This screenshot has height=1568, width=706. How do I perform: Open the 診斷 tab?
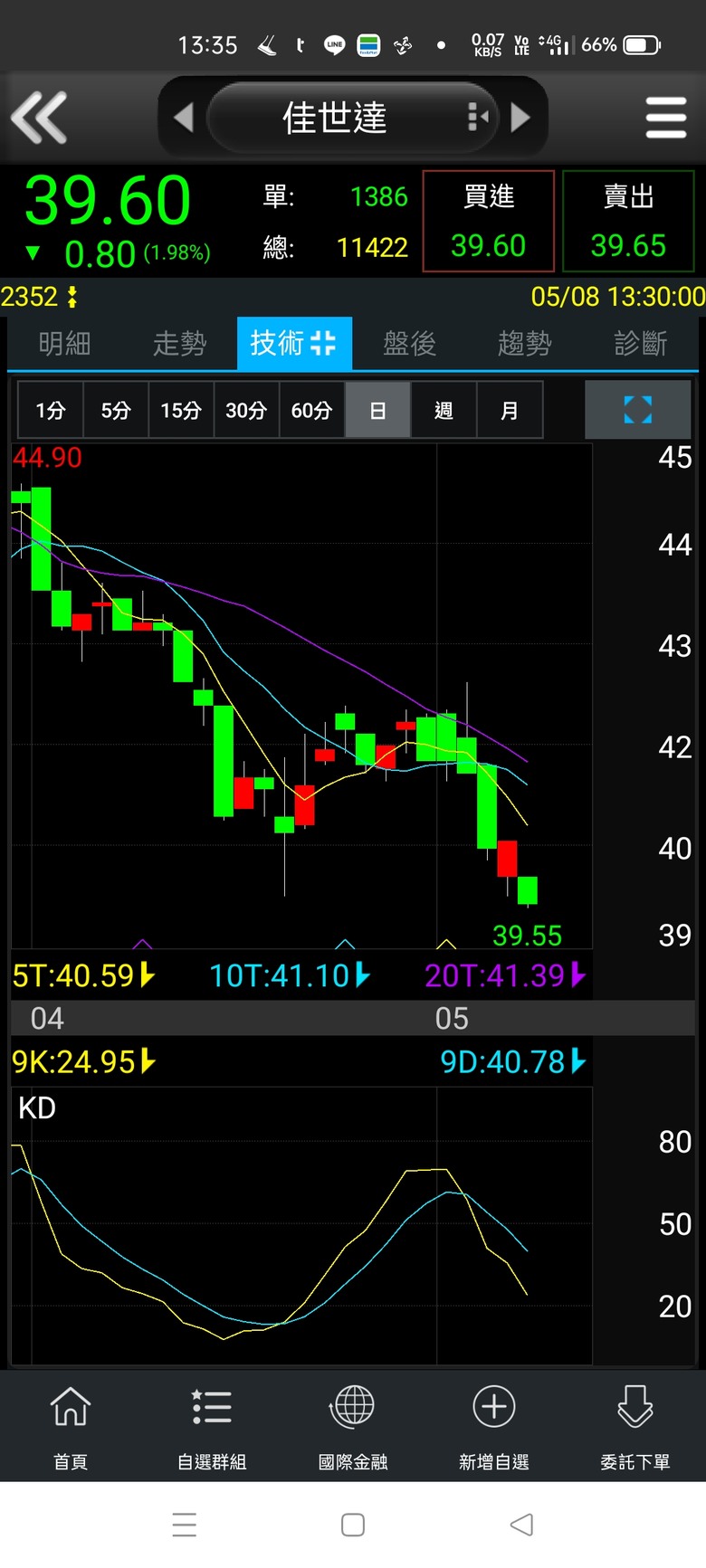[640, 343]
